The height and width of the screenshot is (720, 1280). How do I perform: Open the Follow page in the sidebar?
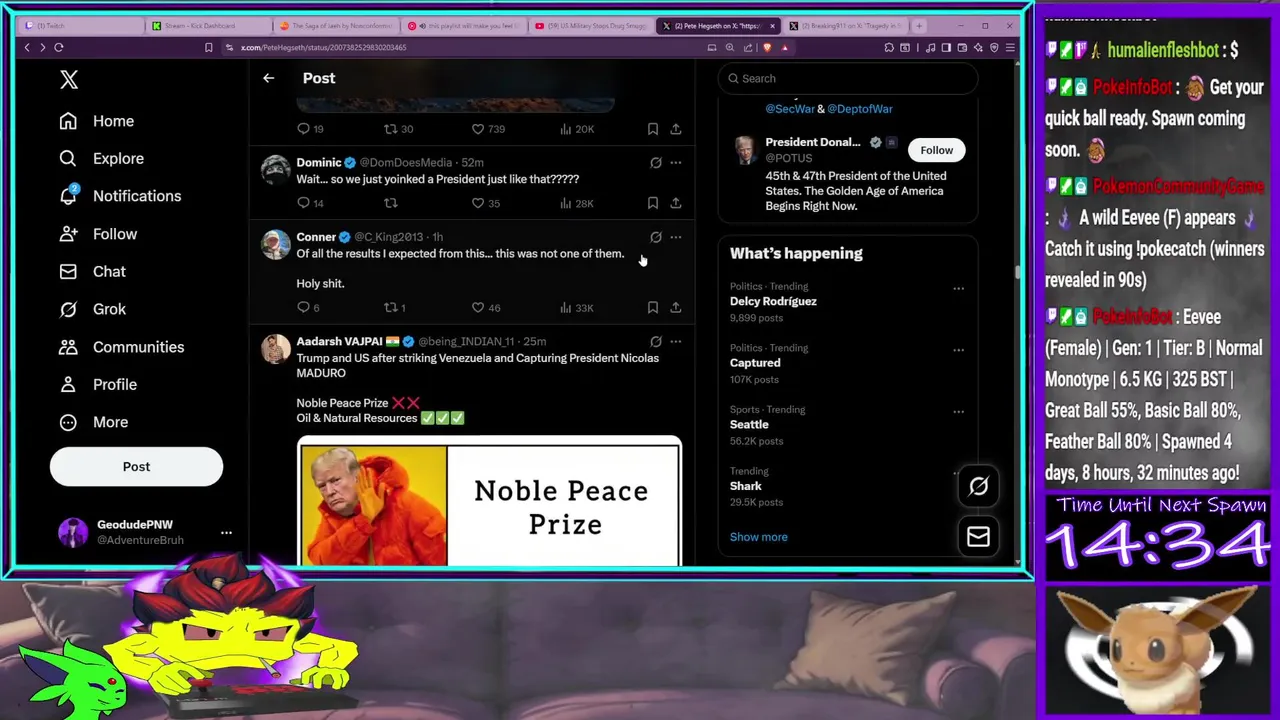point(98,234)
